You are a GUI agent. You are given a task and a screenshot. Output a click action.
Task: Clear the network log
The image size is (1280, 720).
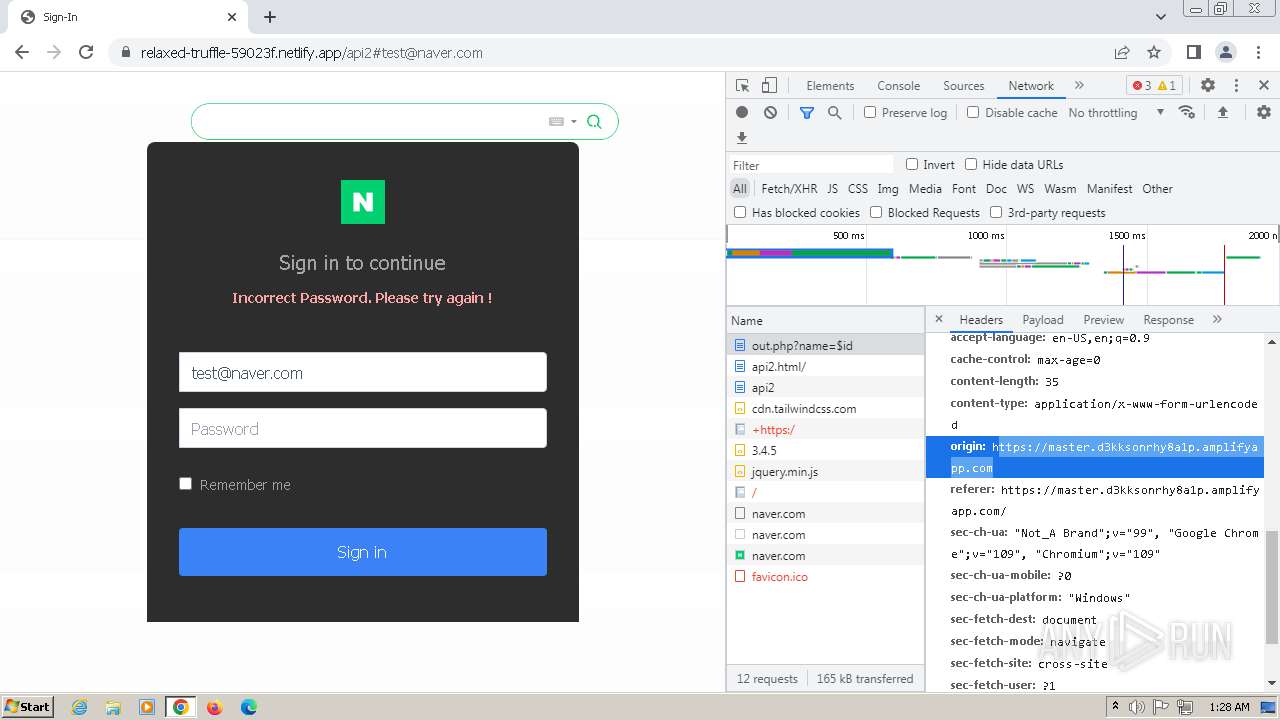point(770,113)
